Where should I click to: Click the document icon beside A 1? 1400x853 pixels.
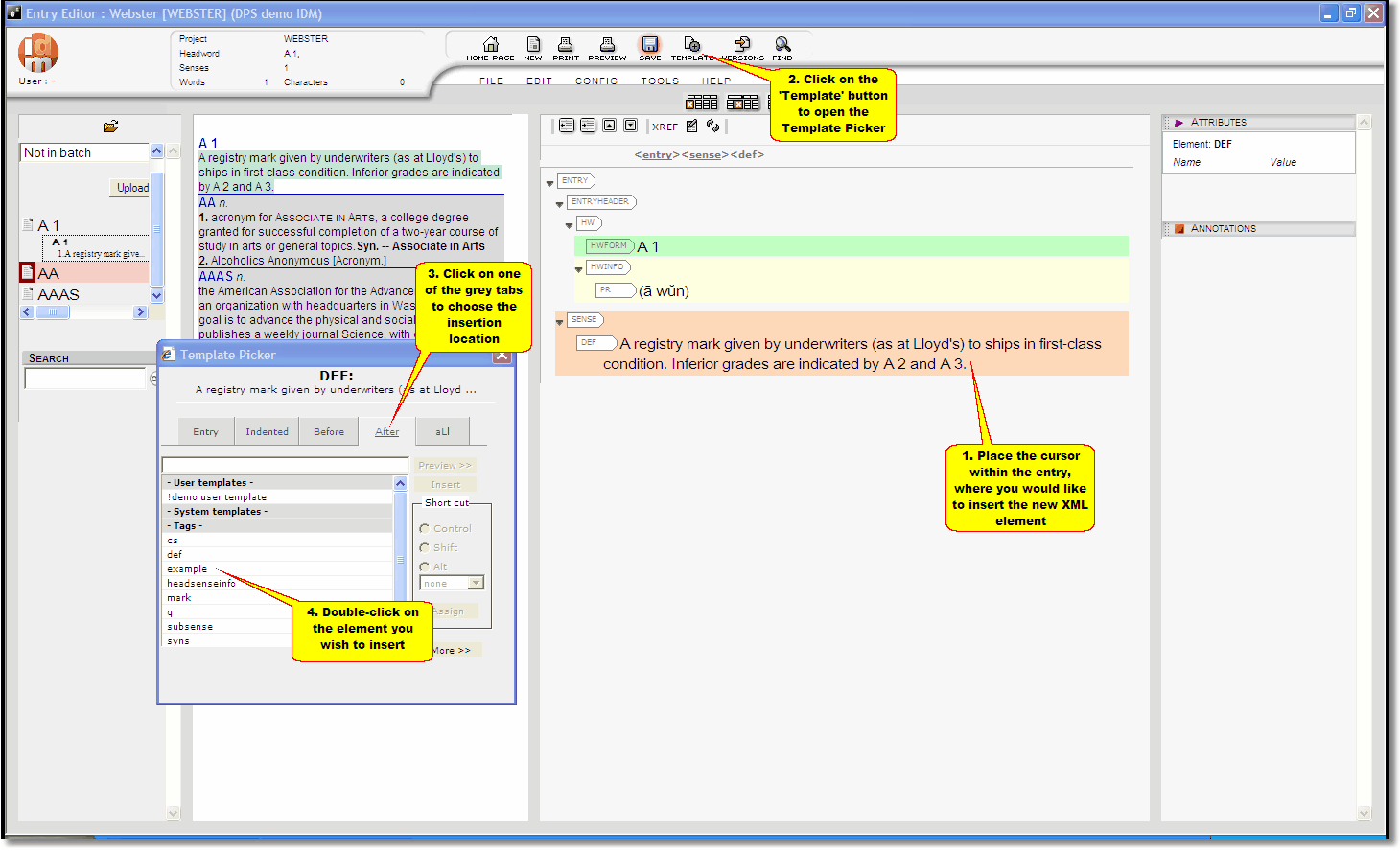pyautogui.click(x=28, y=225)
